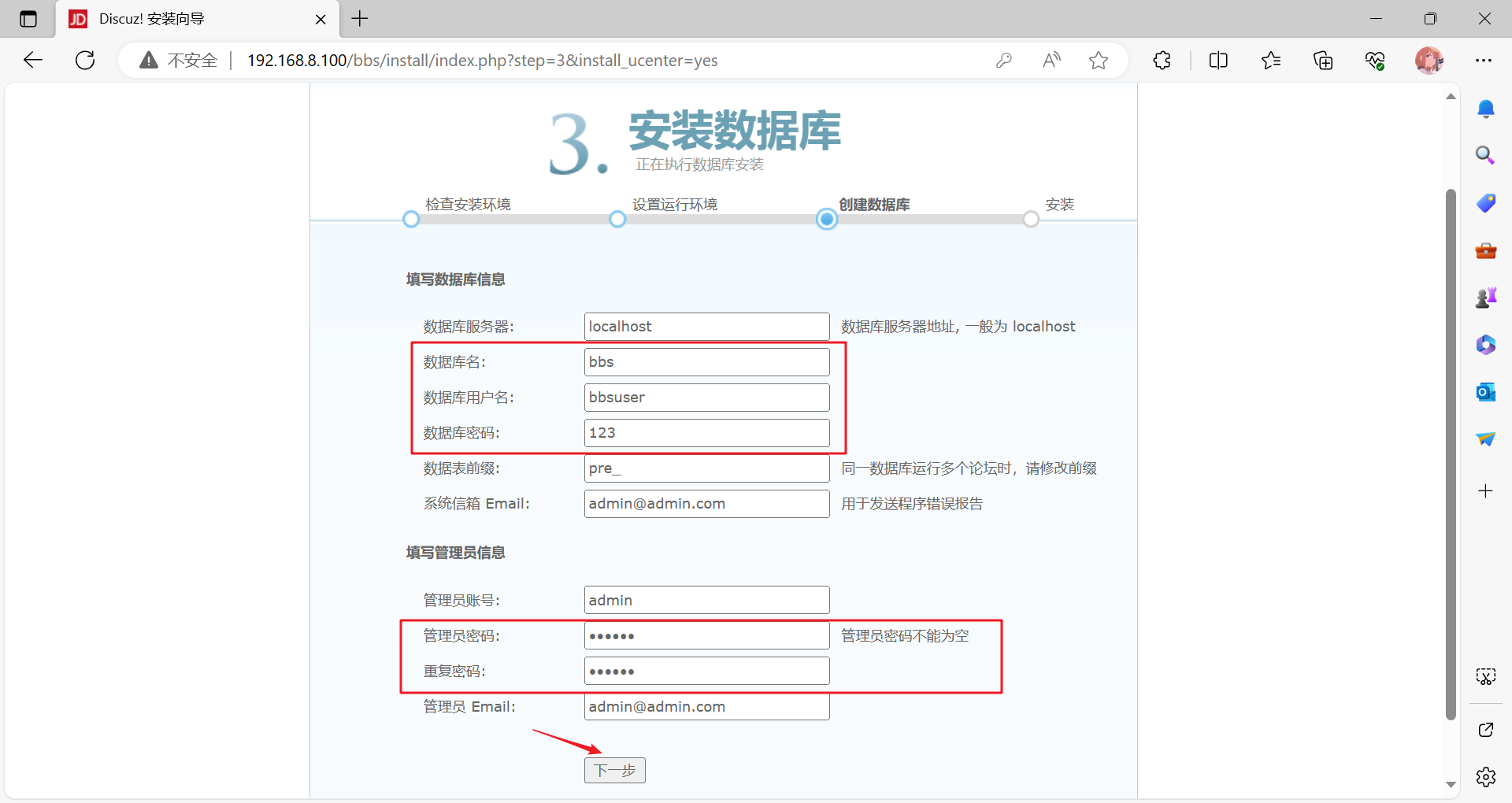This screenshot has height=803, width=1512.
Task: Open the Favorites list
Action: click(1271, 60)
